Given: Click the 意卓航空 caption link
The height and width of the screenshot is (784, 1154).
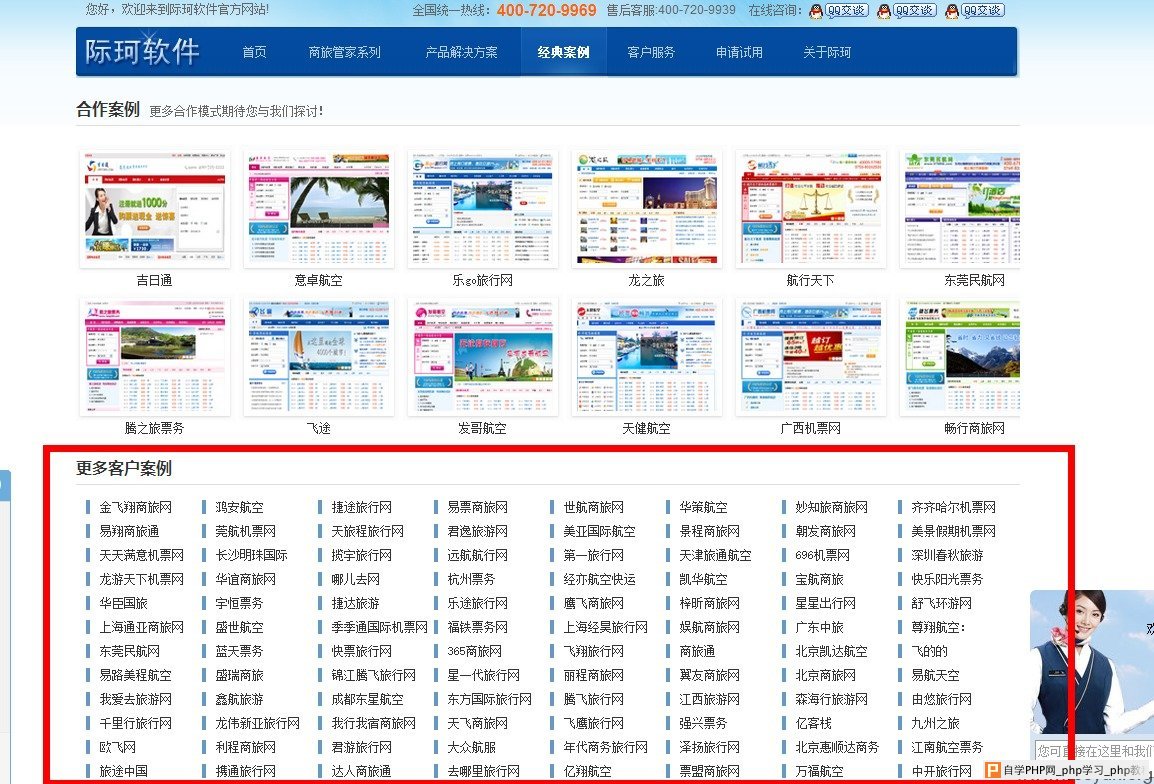Looking at the screenshot, I should (x=319, y=280).
